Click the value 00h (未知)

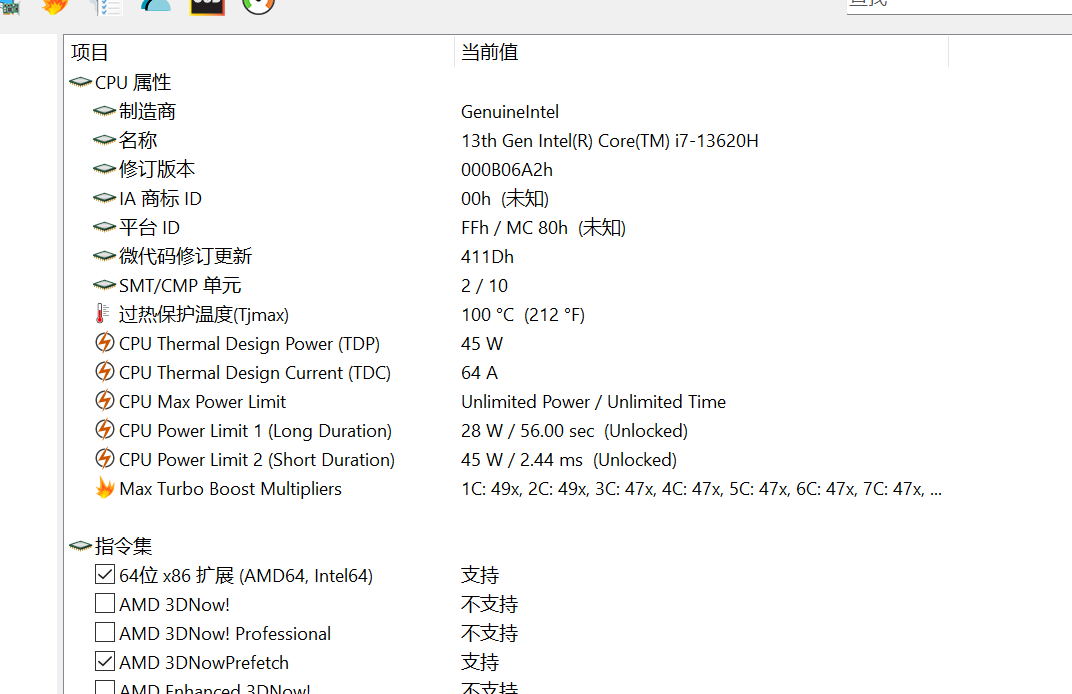[x=505, y=199]
